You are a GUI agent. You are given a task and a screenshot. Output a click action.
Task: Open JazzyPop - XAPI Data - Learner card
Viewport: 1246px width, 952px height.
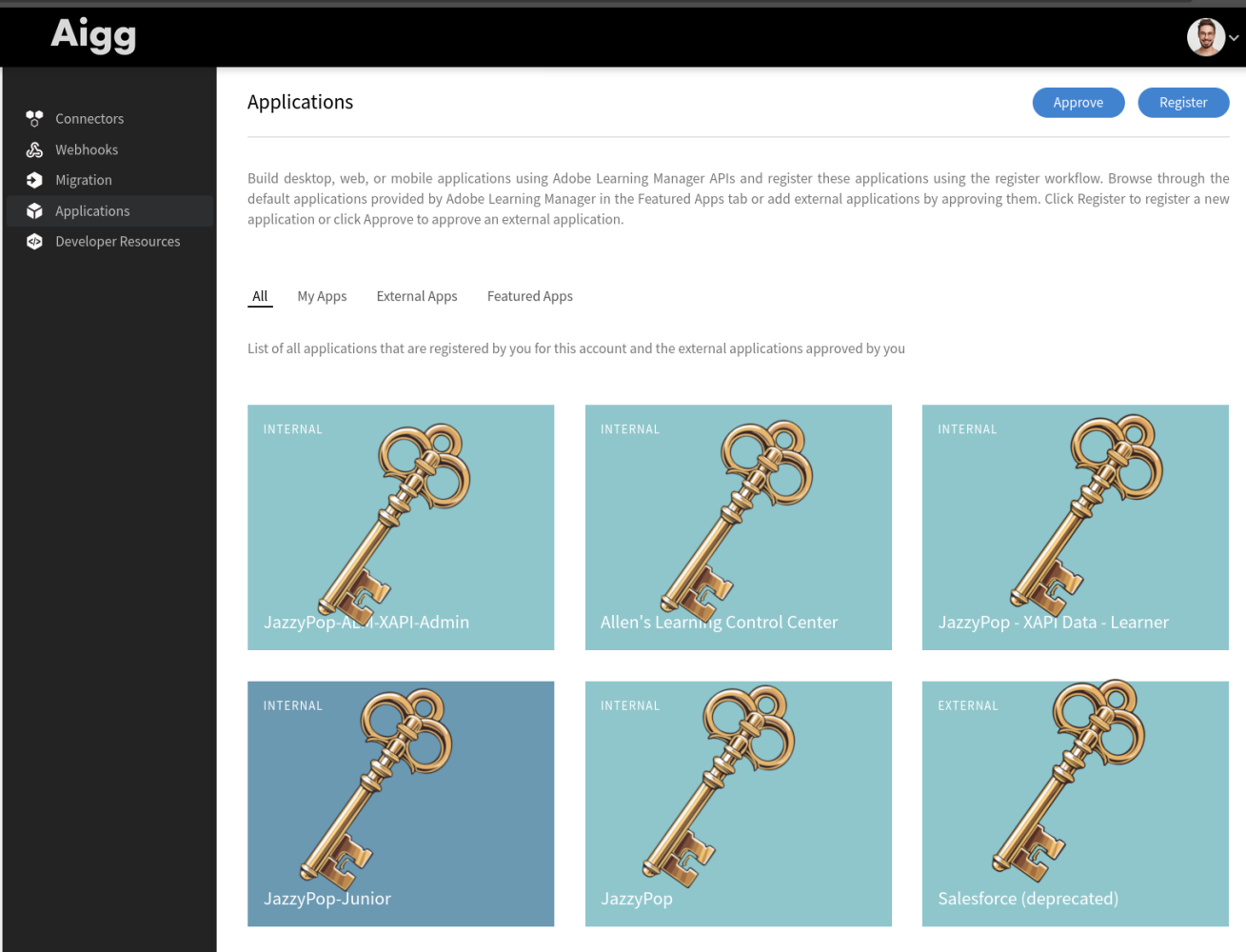tap(1075, 527)
